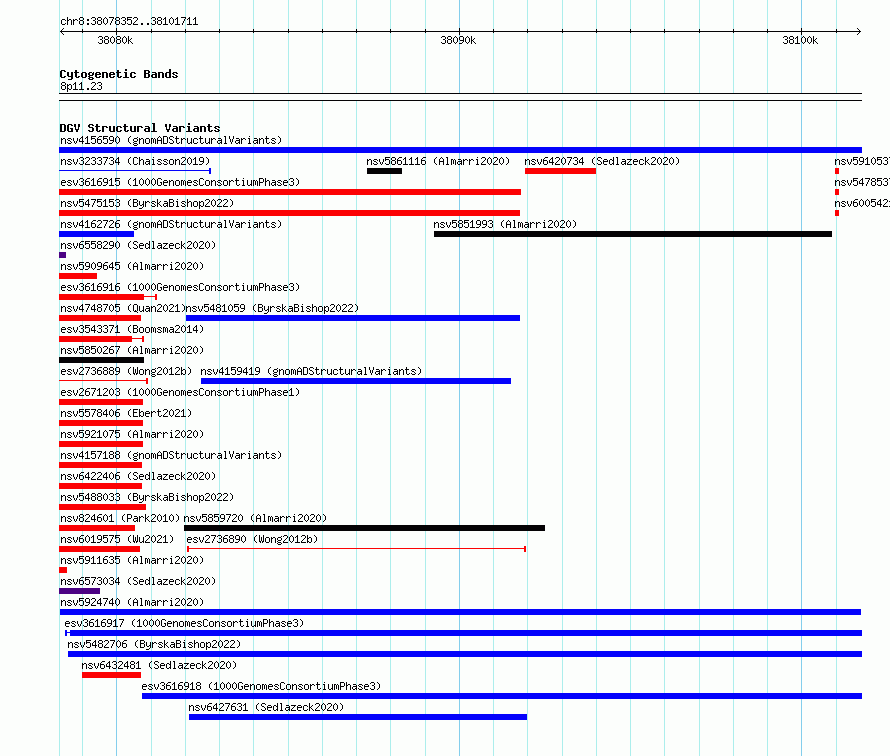The image size is (890, 756).
Task: Select the red nsv6432481 (Sedlazeck2020) bar
Action: click(111, 675)
